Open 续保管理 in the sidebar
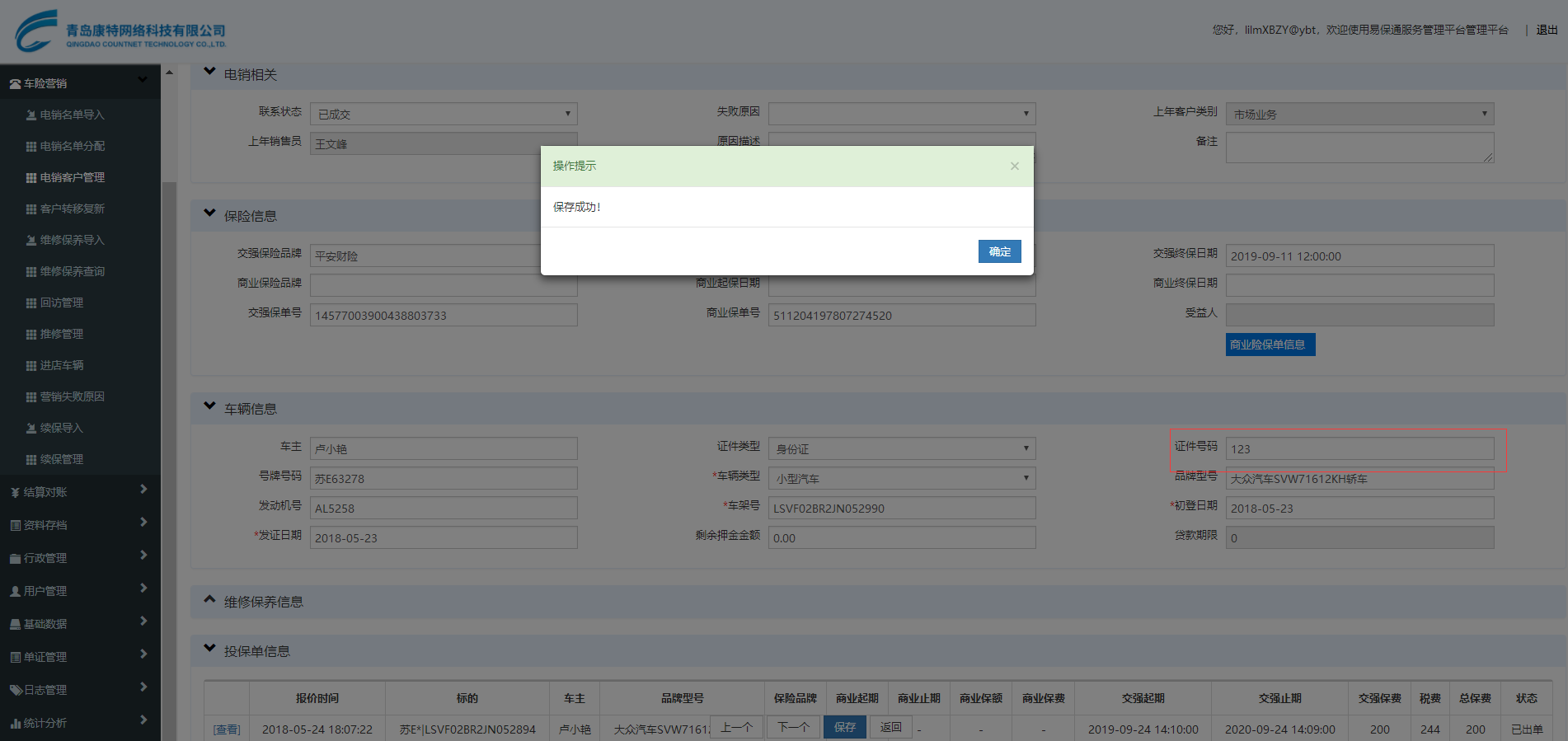This screenshot has width=1568, height=741. [62, 460]
